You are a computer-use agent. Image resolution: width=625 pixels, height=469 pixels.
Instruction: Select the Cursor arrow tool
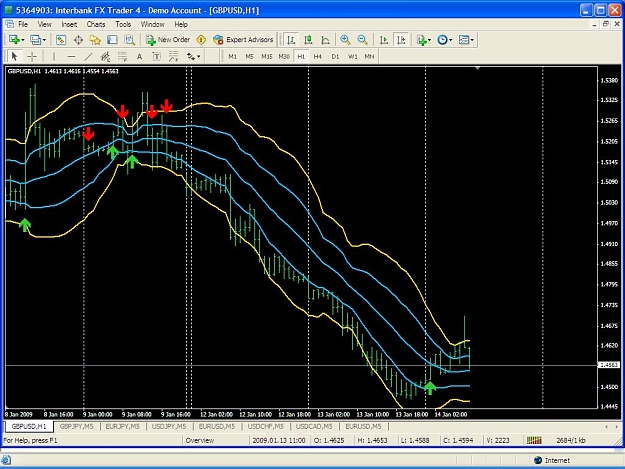coord(15,57)
